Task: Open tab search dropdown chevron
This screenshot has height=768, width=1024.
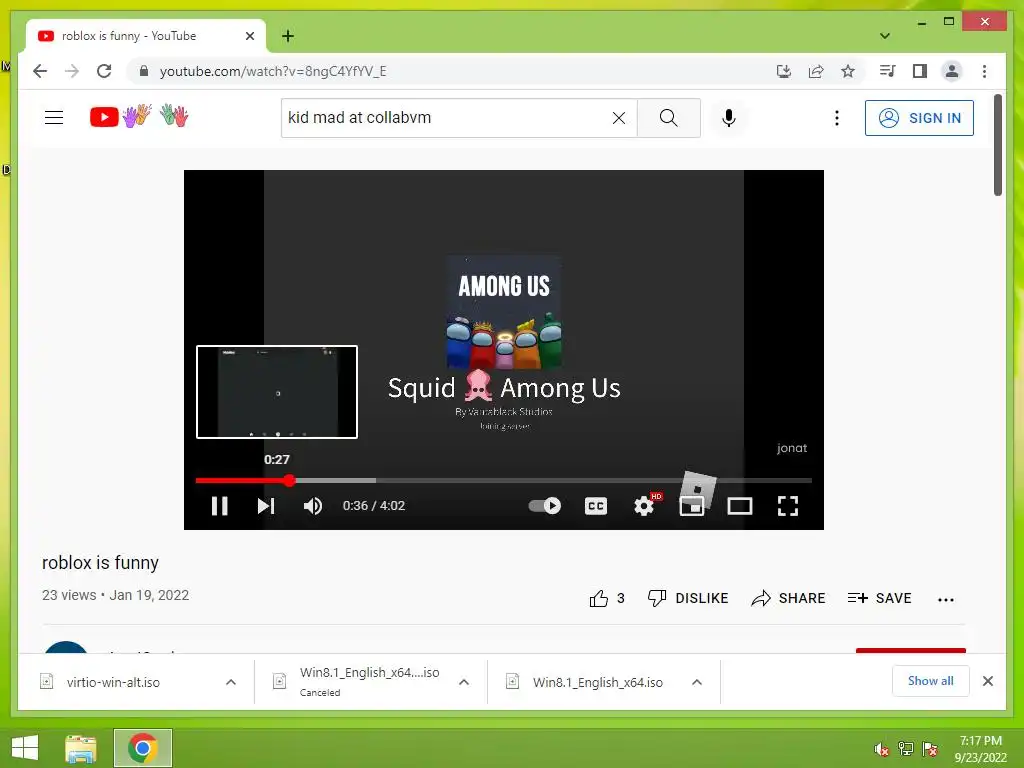Action: click(x=884, y=36)
